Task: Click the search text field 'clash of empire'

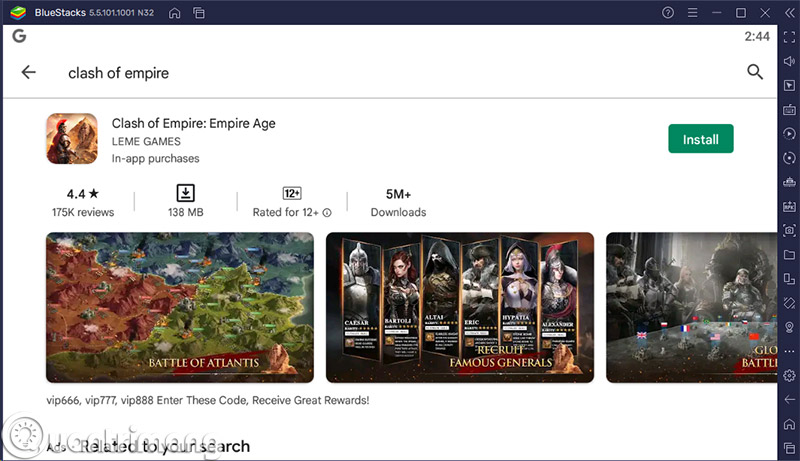Action: [x=118, y=73]
